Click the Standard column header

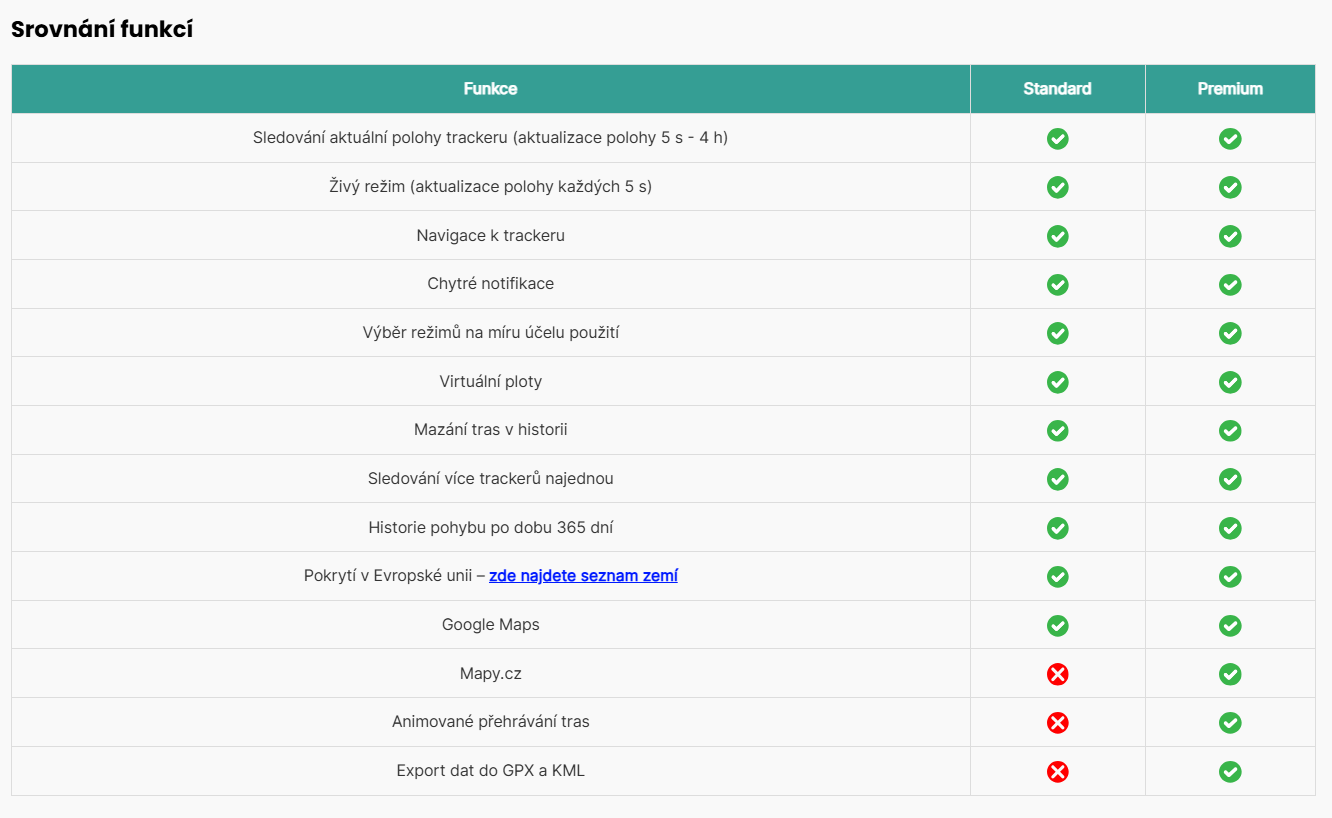pyautogui.click(x=1057, y=89)
